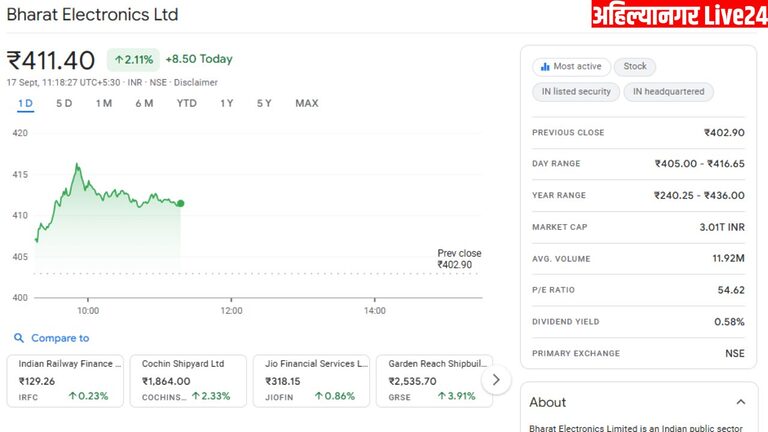768x432 pixels.
Task: Select the 1Y time range tab
Action: [227, 103]
